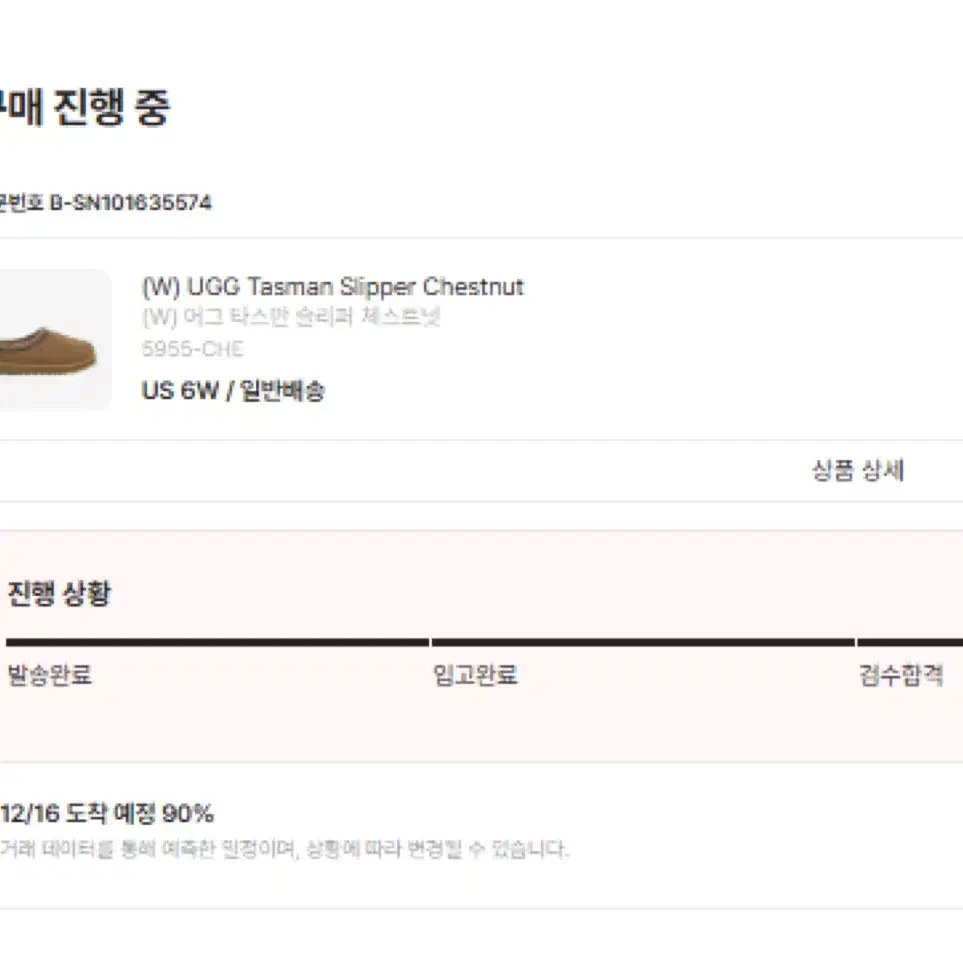
Task: Click the 일반배송 delivery type text
Action: point(282,391)
